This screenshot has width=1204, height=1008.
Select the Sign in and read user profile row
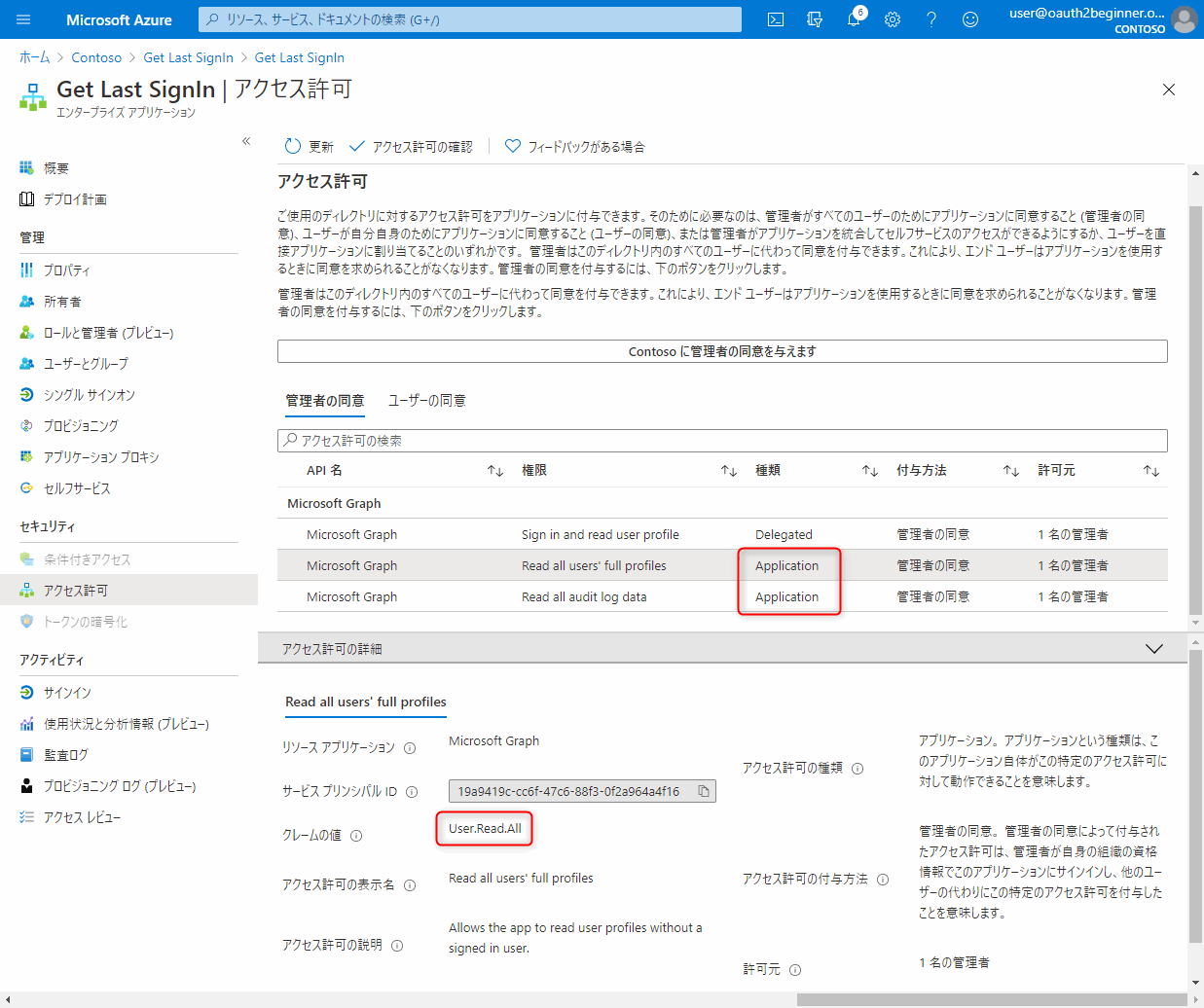[722, 534]
